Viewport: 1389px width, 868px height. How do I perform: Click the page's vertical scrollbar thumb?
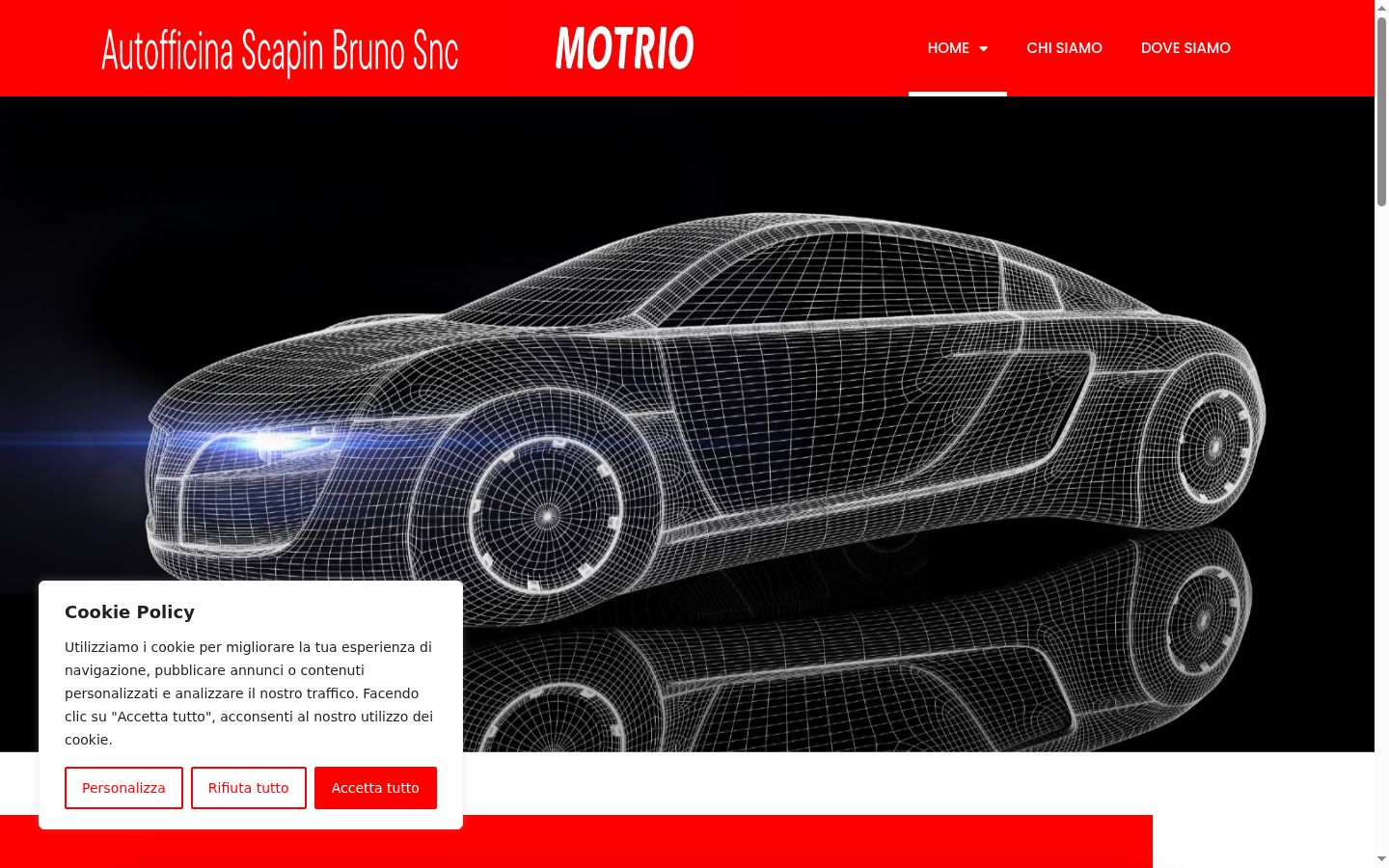click(1381, 111)
